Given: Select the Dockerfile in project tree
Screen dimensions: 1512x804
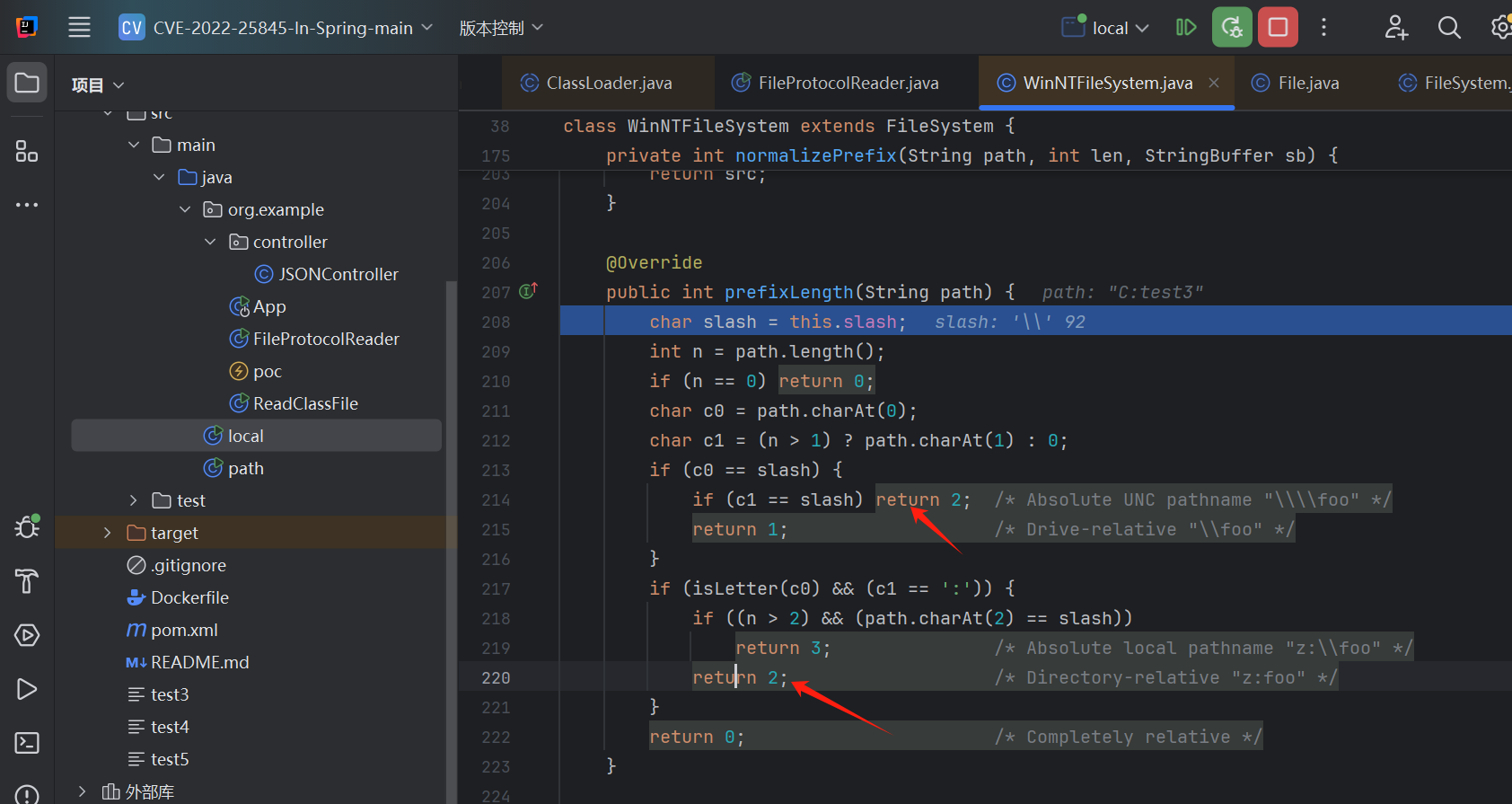Looking at the screenshot, I should pyautogui.click(x=178, y=597).
